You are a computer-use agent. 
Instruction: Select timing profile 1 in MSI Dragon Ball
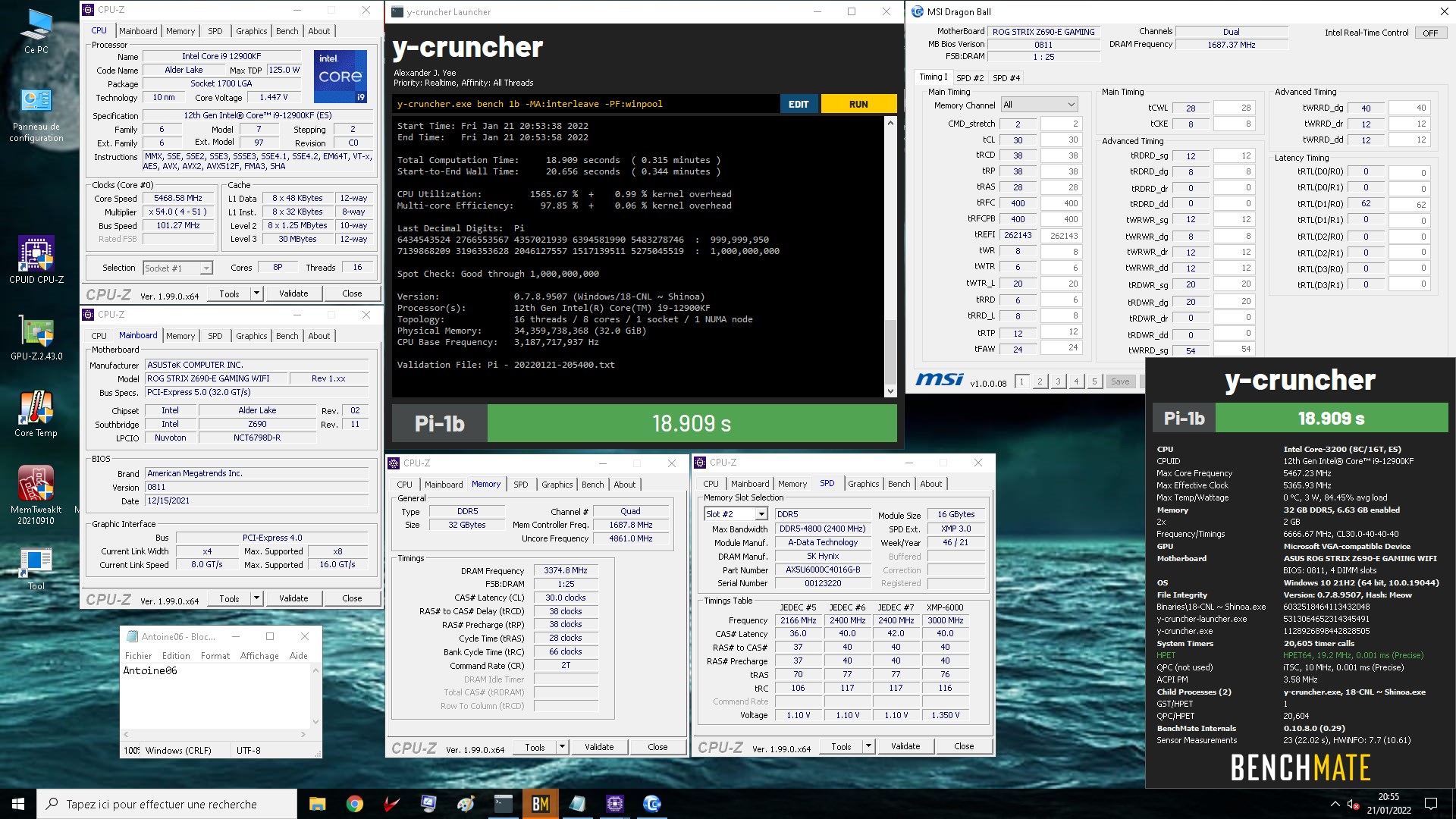(1021, 381)
